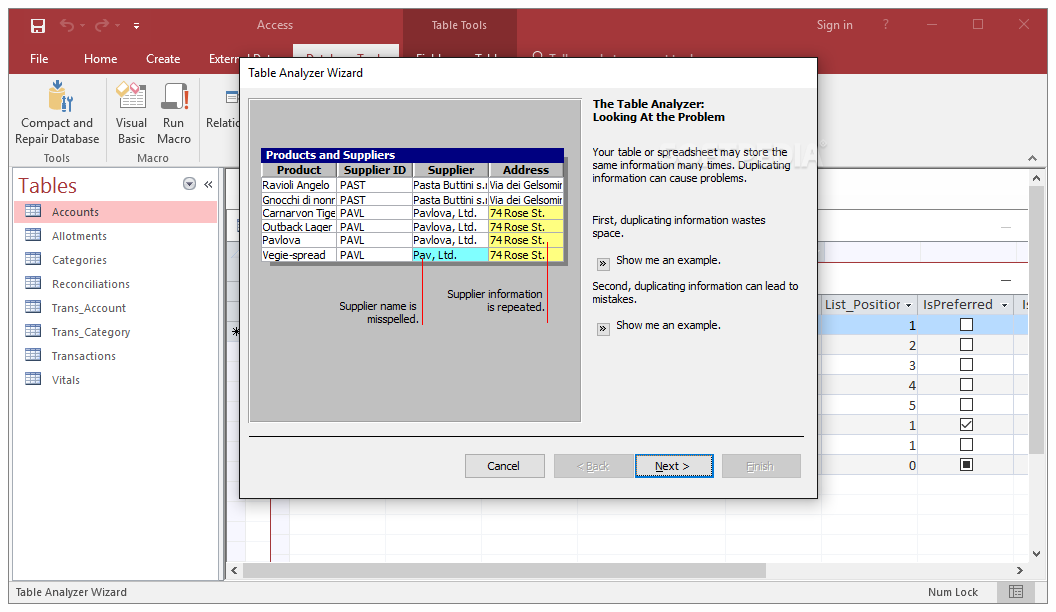Toggle IsPreferred checkbox in List_Position 3 row
The image size is (1056, 612).
point(966,365)
